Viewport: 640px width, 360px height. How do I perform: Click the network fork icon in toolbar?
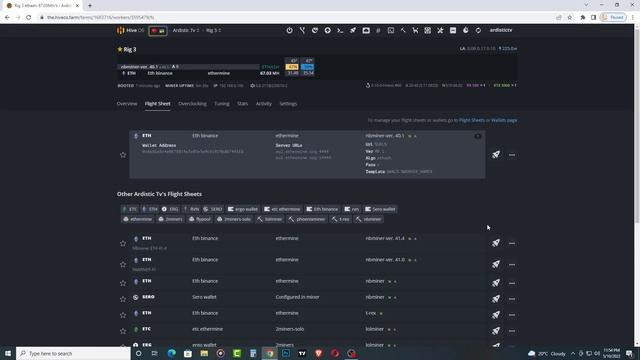302,30
